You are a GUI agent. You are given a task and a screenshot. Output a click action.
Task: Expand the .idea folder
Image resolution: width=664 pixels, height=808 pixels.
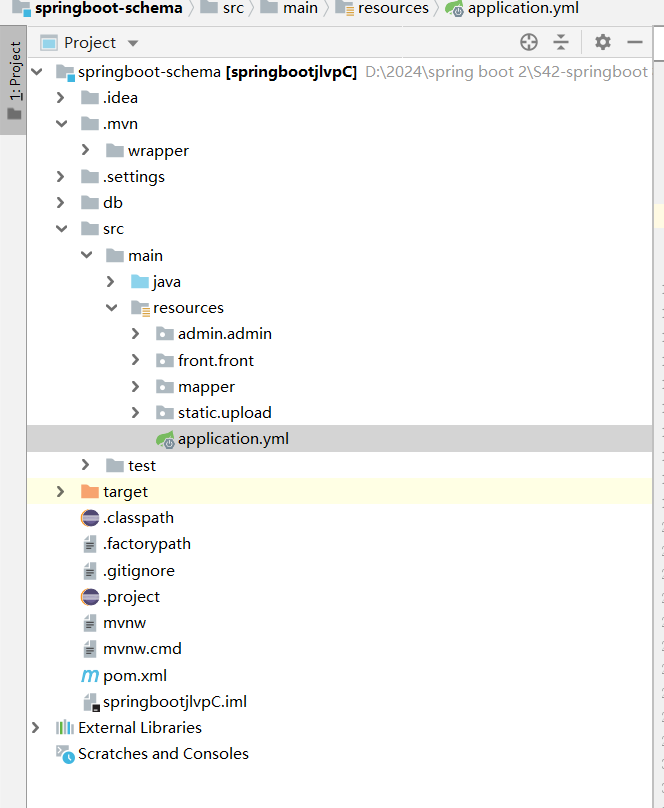pyautogui.click(x=61, y=98)
